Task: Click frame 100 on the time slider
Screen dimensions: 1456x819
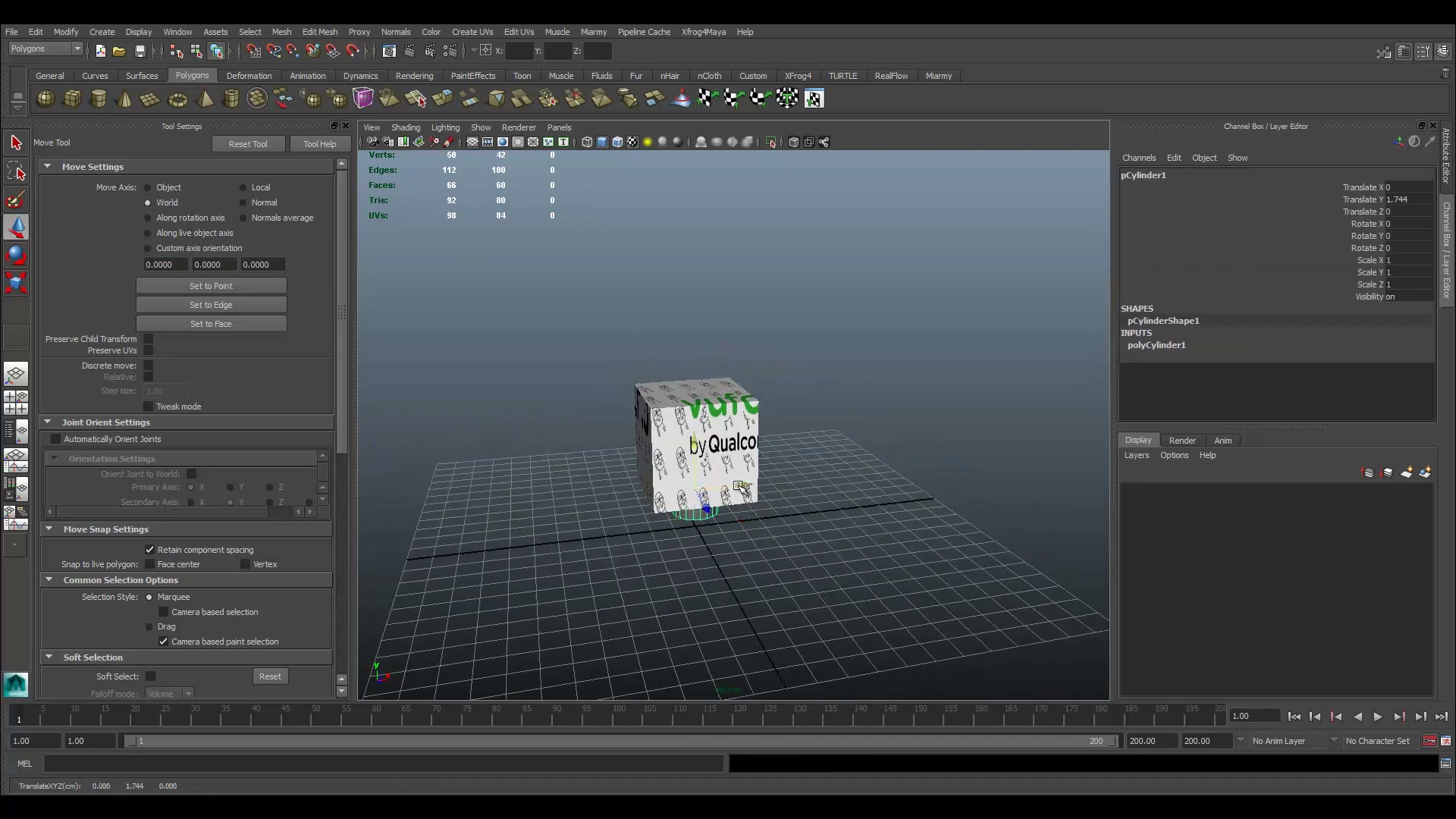Action: [x=620, y=715]
